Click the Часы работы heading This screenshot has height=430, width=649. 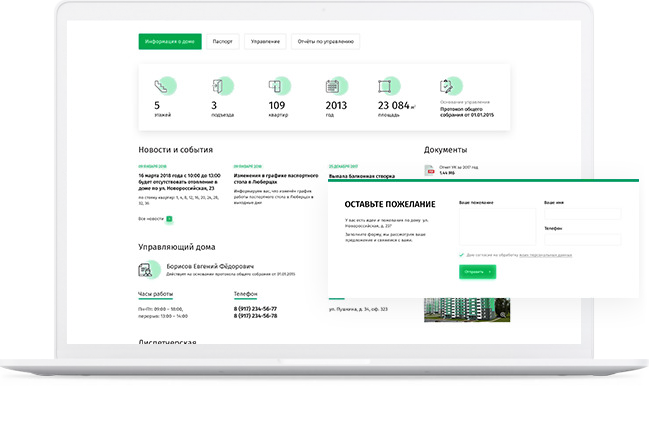[155, 294]
